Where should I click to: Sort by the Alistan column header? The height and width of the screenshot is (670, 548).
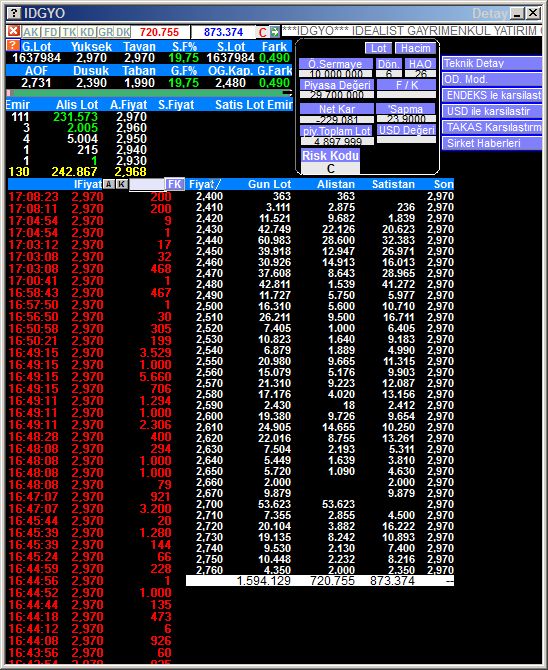click(336, 184)
